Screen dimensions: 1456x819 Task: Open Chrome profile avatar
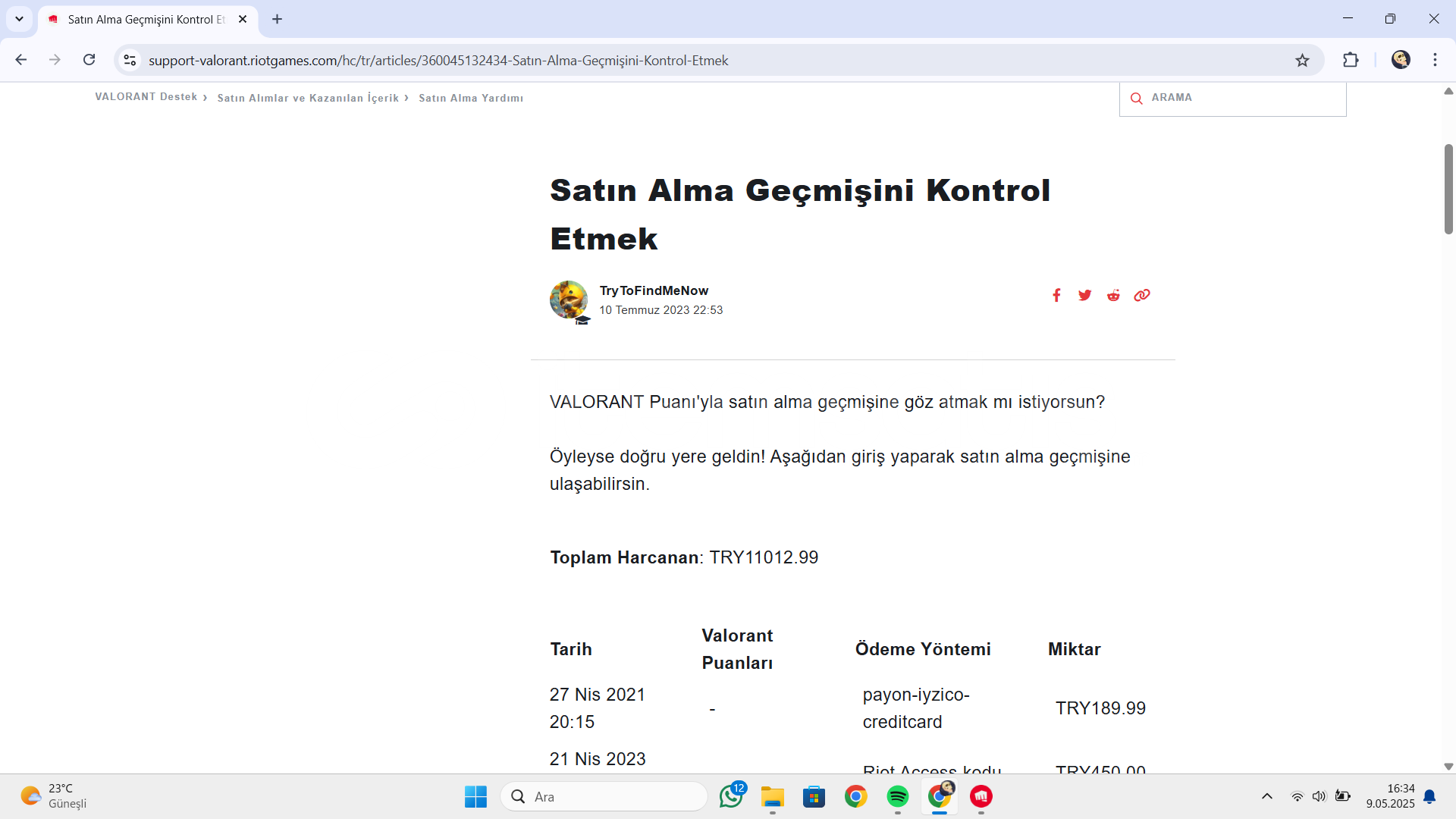pos(1401,60)
